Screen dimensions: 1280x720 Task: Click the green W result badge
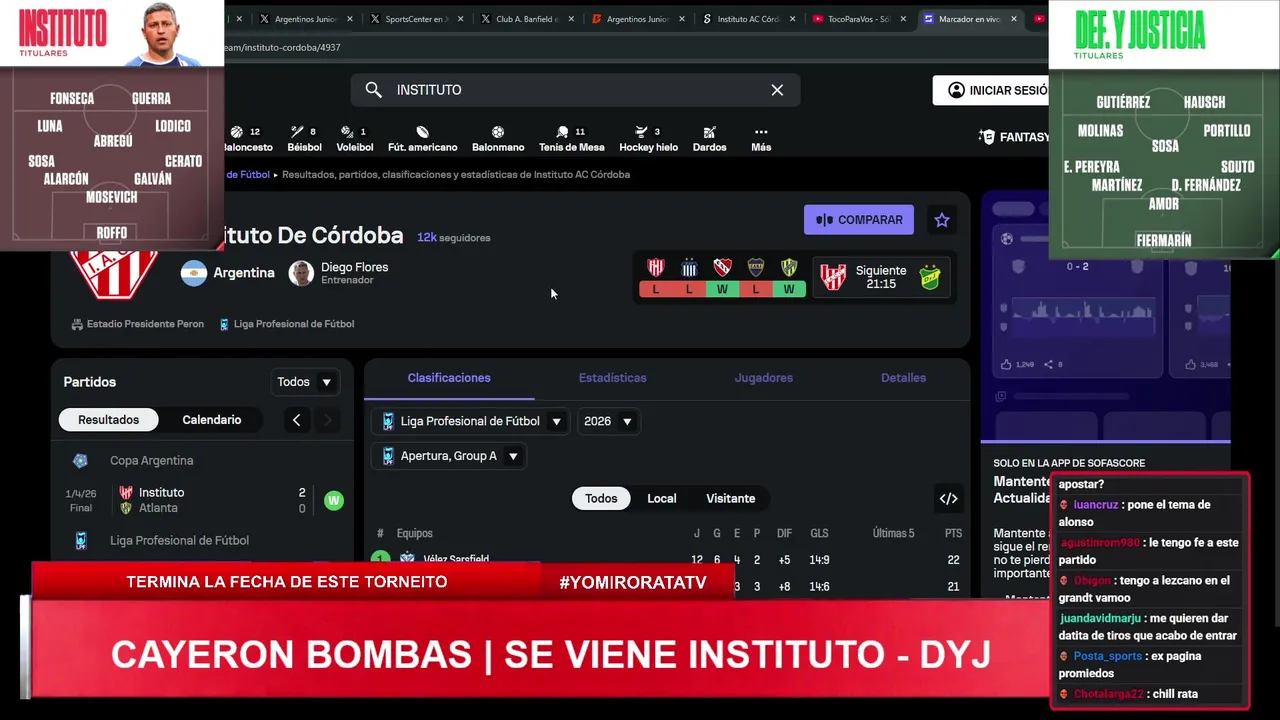click(x=334, y=500)
